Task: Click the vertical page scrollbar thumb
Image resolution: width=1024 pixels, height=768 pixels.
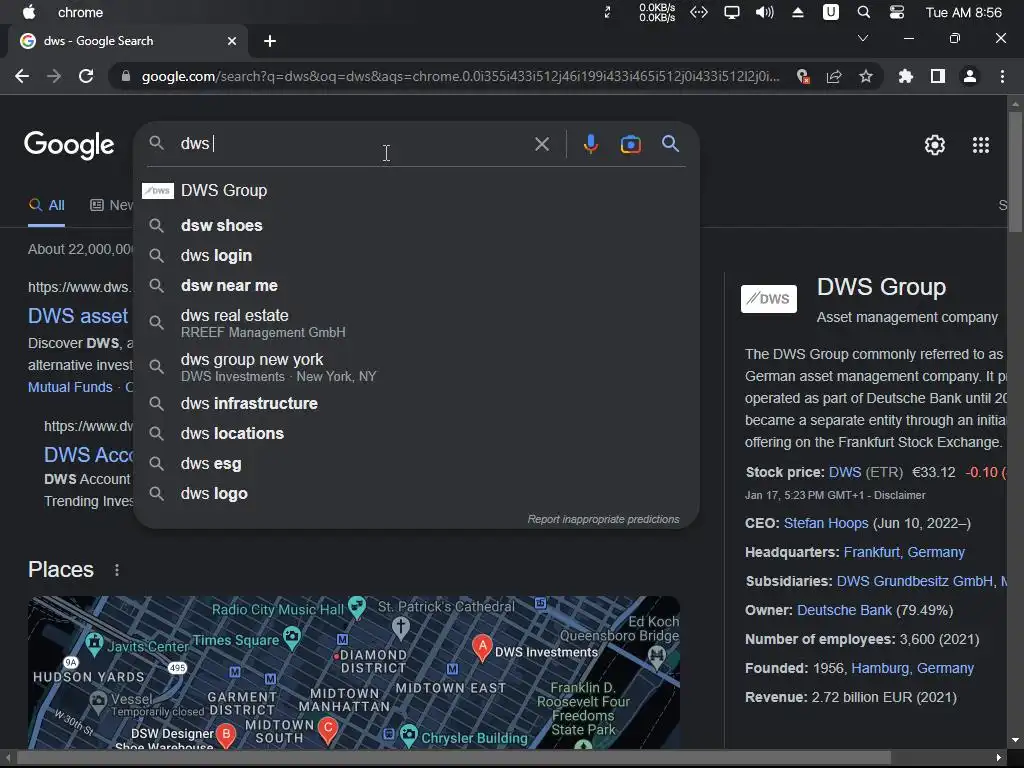Action: [1015, 172]
